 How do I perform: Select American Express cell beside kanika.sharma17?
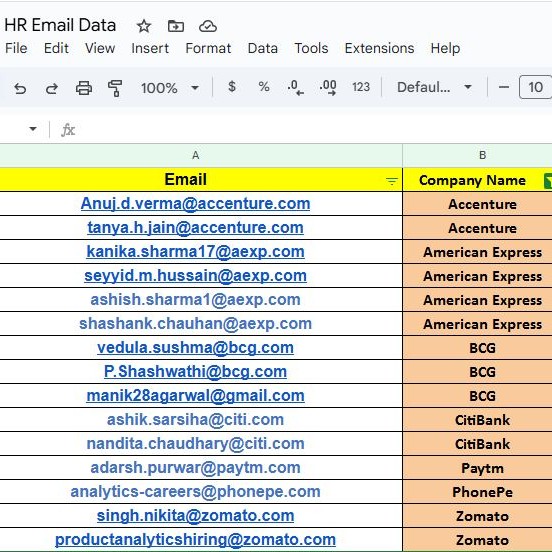pos(478,252)
